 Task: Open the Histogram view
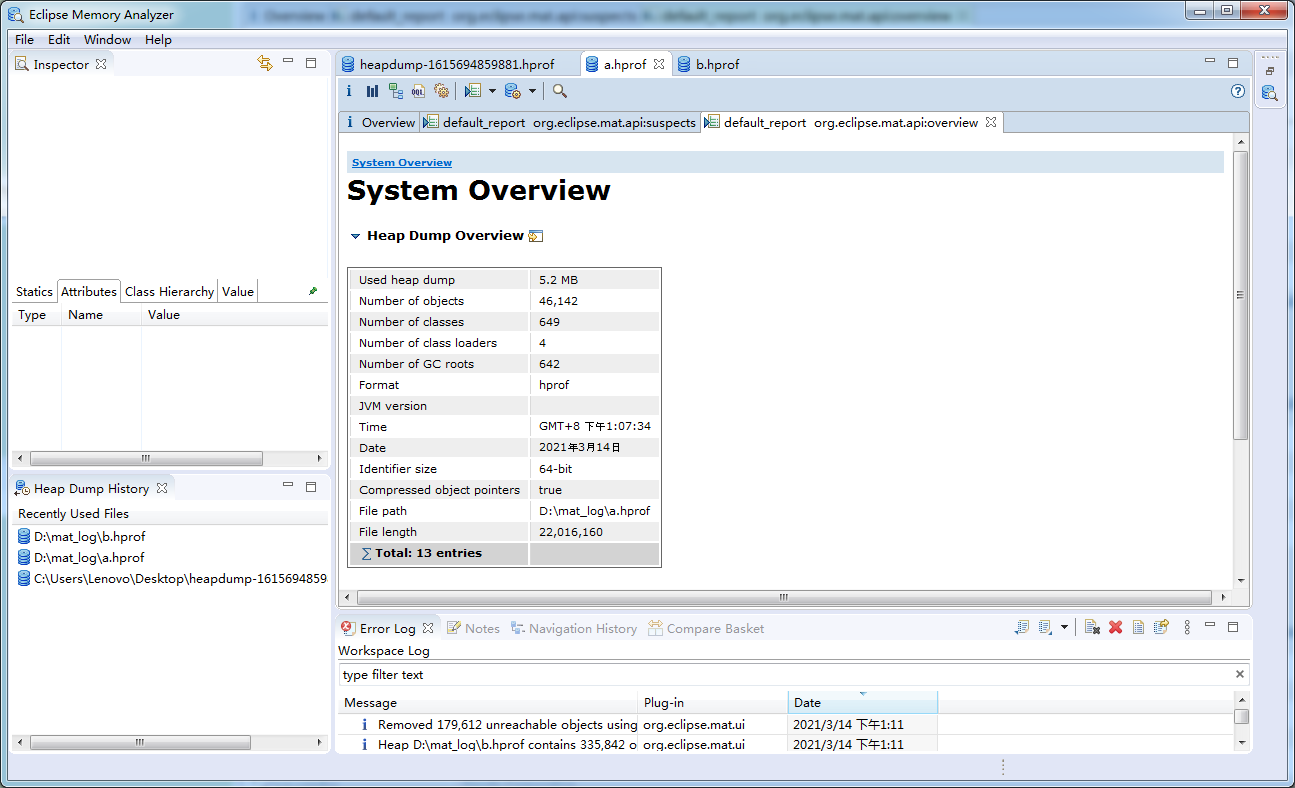(372, 91)
